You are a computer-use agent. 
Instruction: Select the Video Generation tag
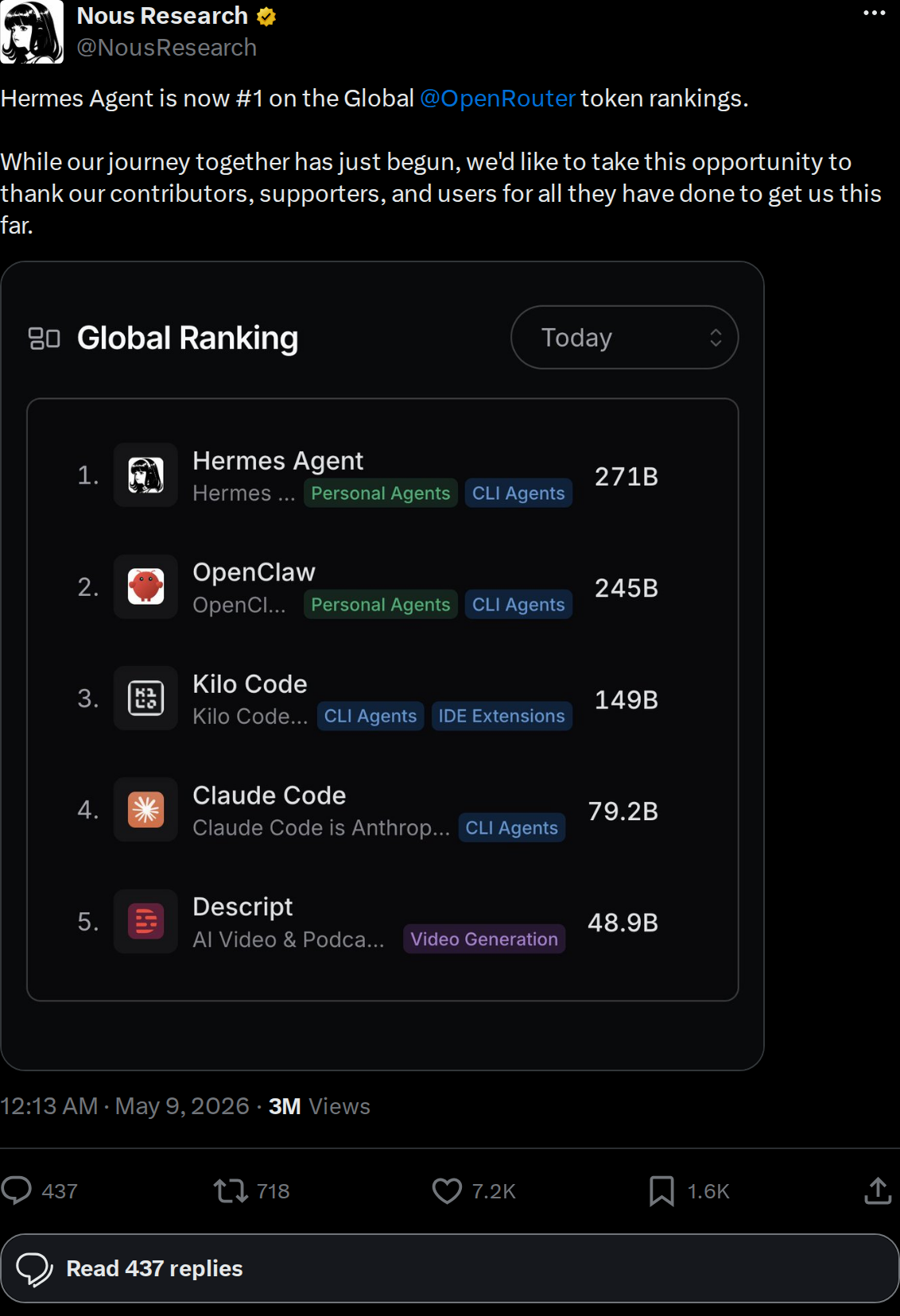click(x=484, y=939)
